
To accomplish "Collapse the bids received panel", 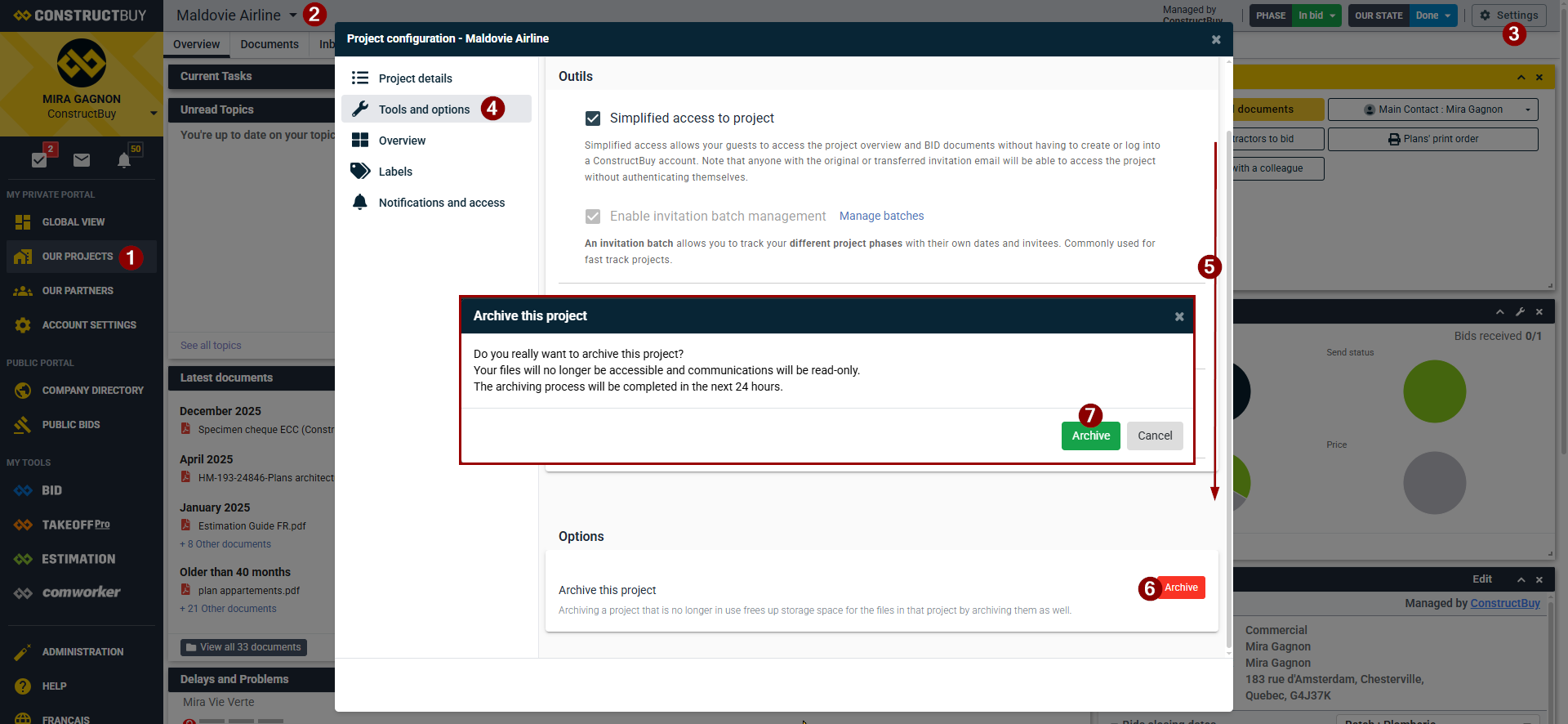I will click(x=1500, y=312).
